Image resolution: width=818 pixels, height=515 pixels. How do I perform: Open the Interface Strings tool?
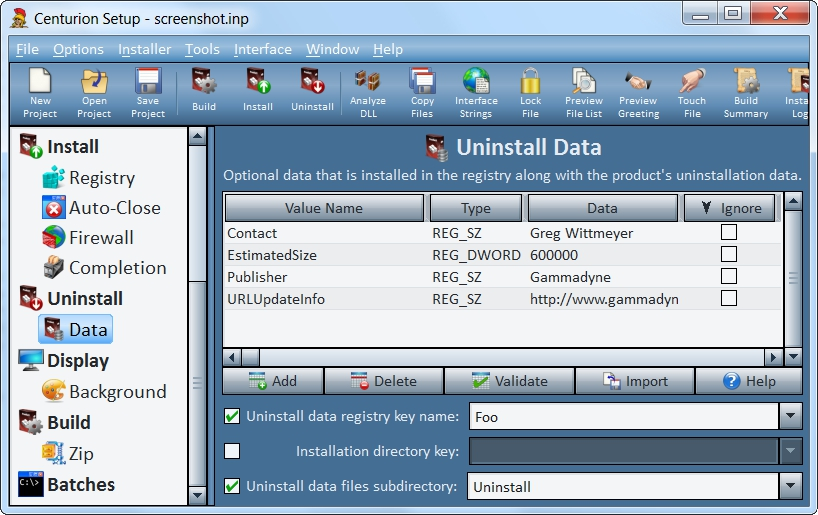point(476,93)
